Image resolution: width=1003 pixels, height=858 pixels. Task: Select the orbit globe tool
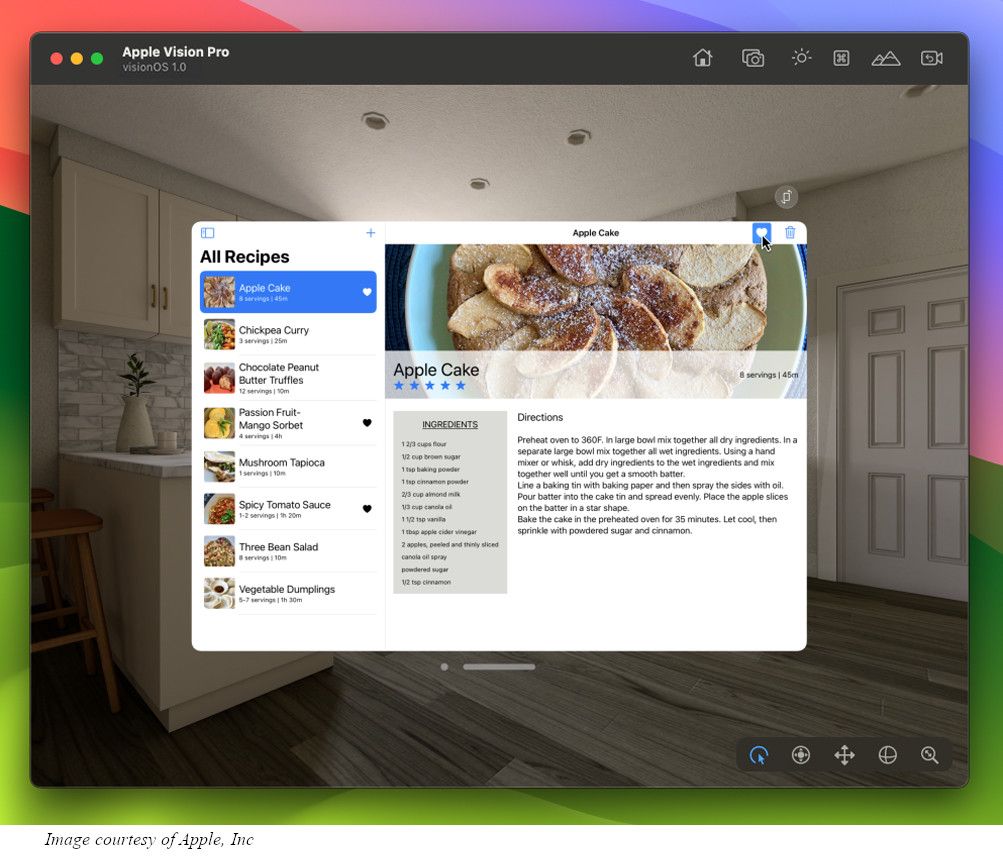click(x=887, y=756)
